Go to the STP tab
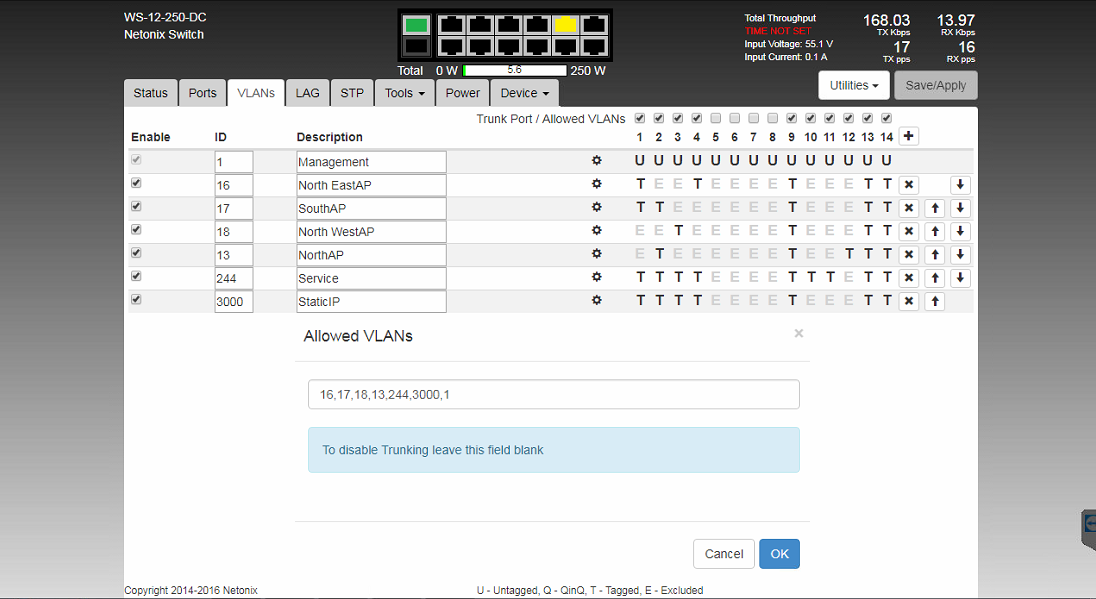This screenshot has height=599, width=1096. coord(352,93)
